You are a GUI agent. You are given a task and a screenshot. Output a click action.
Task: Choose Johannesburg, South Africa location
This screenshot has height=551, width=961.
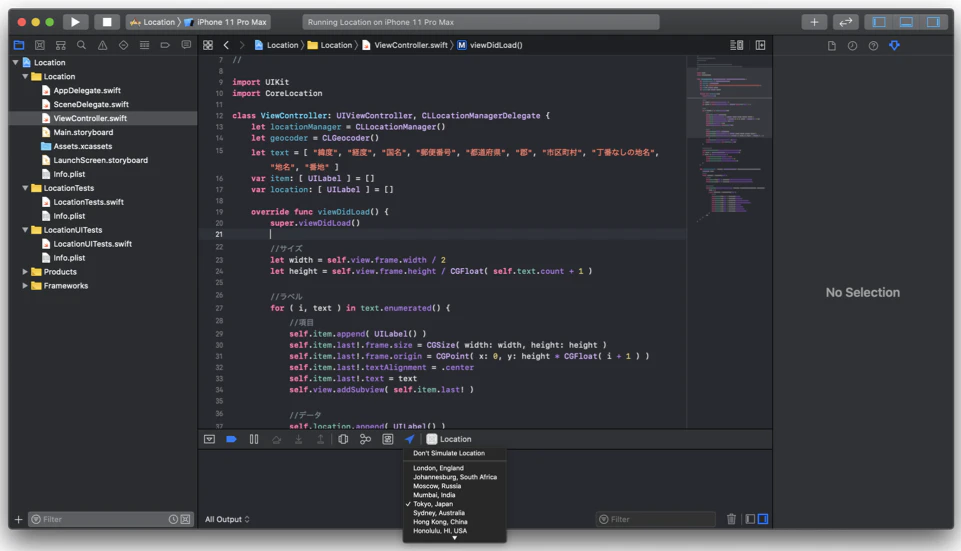tap(454, 477)
